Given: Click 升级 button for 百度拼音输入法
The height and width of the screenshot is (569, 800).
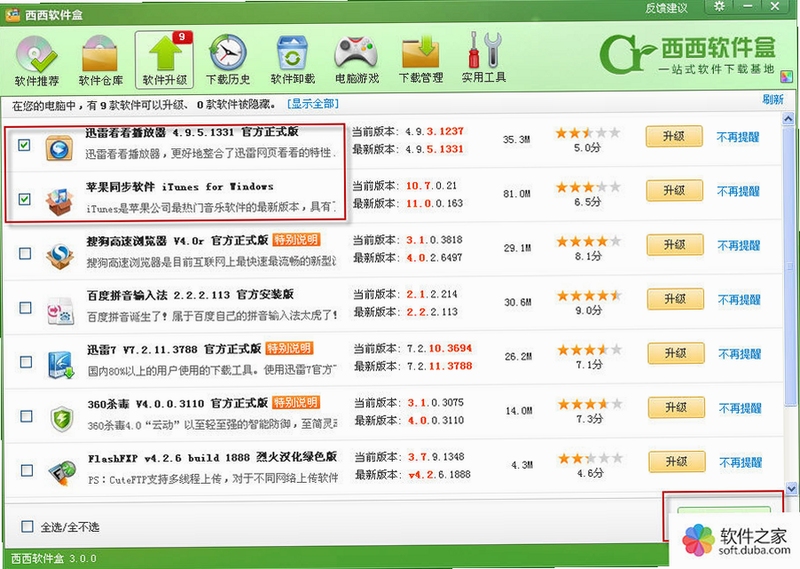Looking at the screenshot, I should [x=675, y=299].
